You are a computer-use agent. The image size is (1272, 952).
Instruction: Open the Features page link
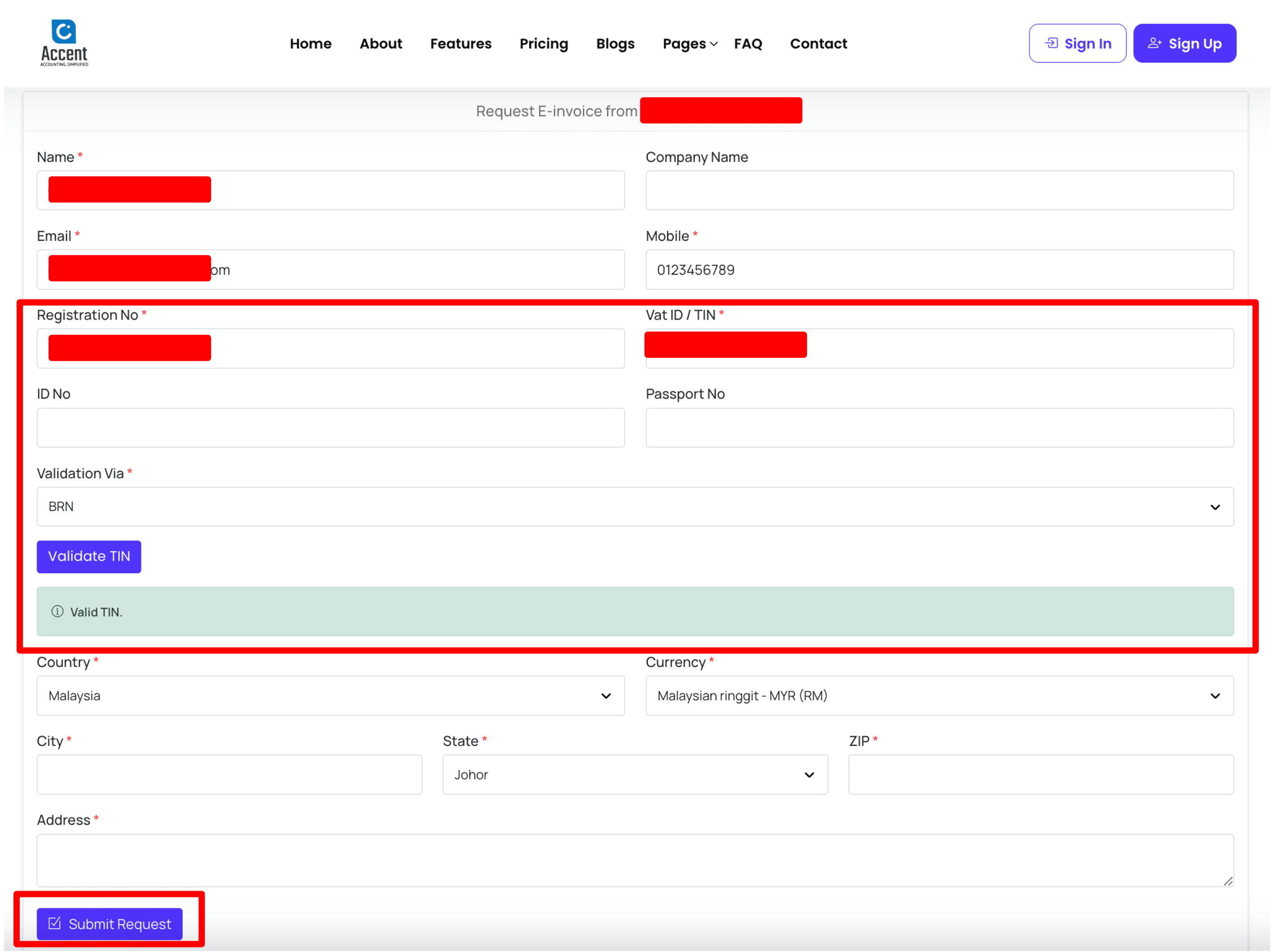pyautogui.click(x=461, y=44)
